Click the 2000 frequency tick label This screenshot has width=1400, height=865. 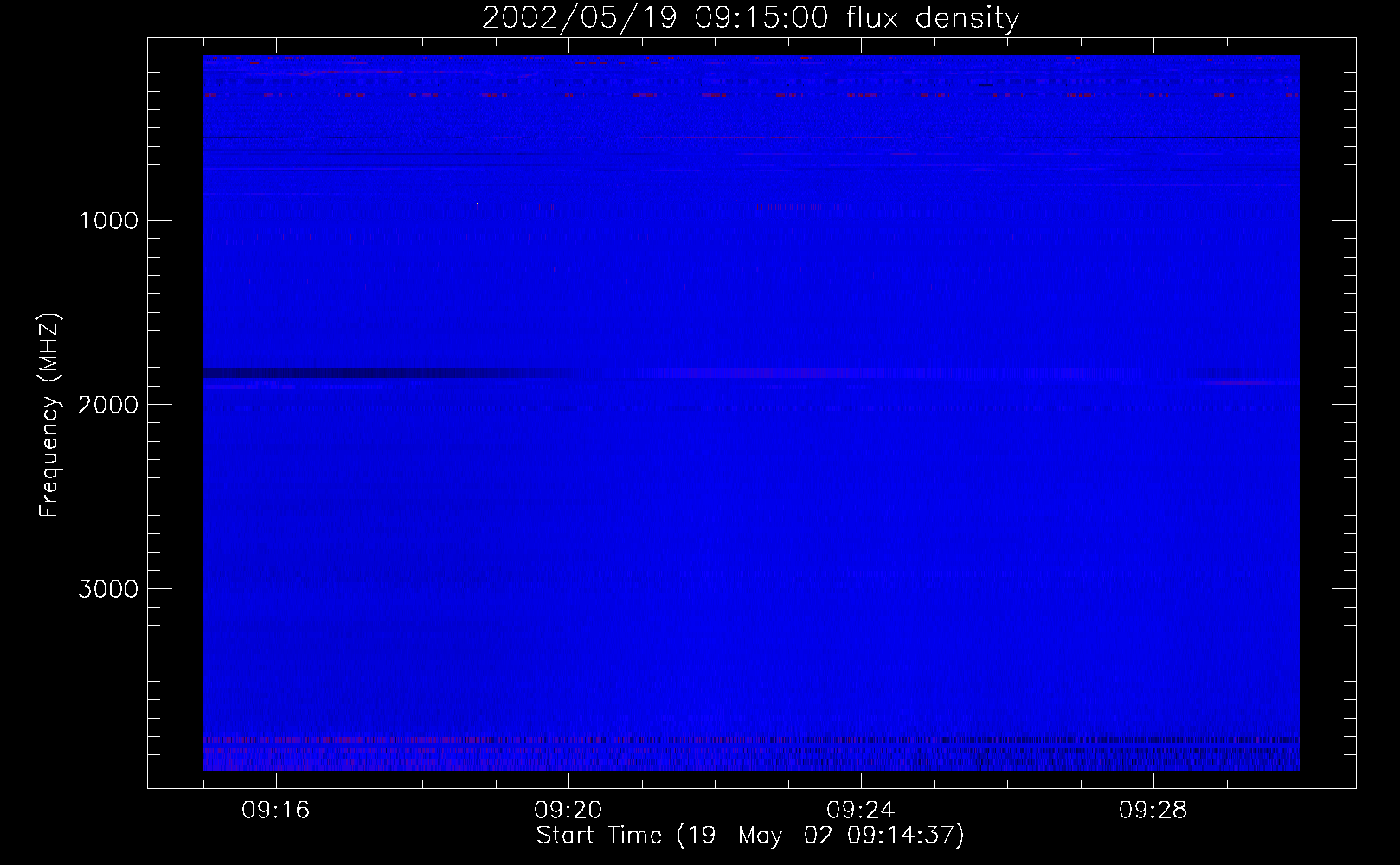point(108,405)
